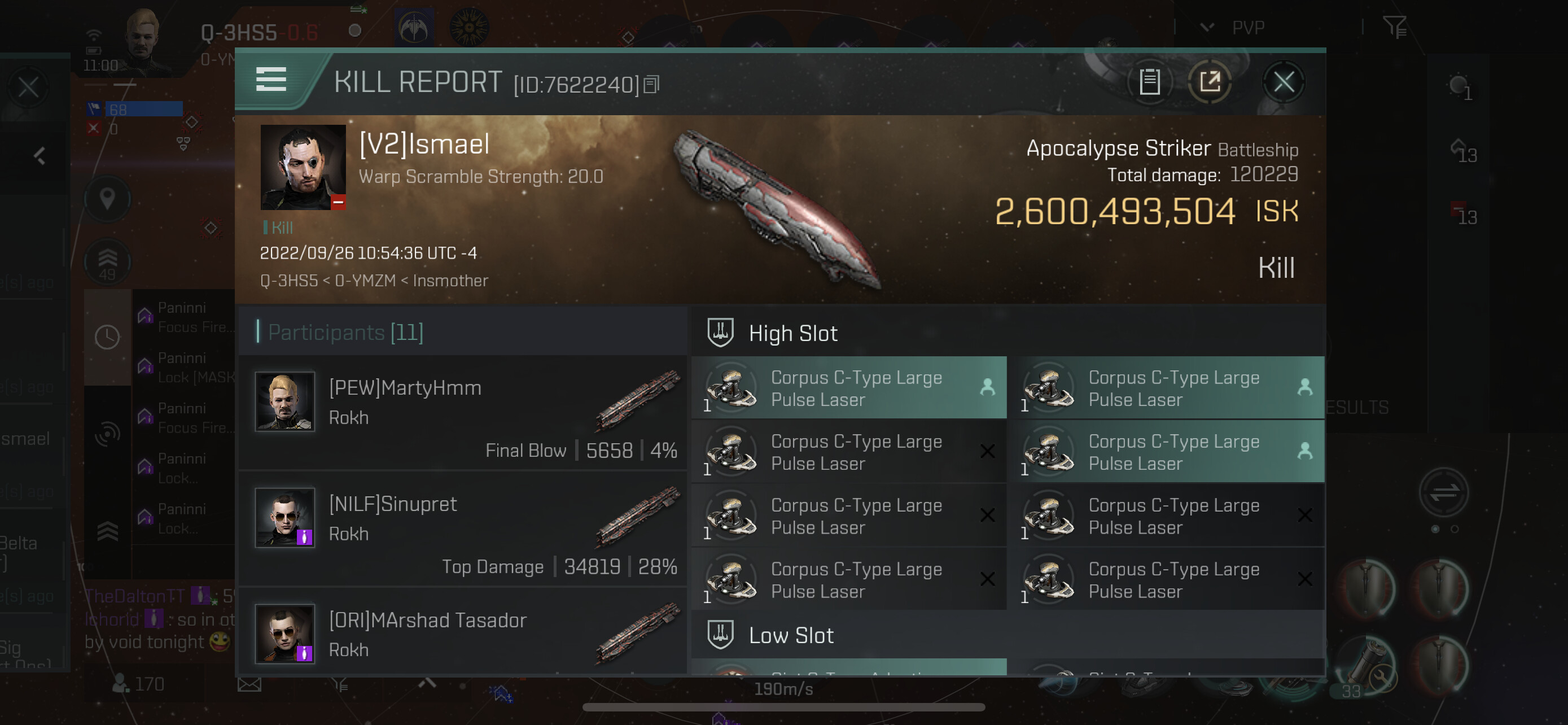Open the mail envelope icon
The height and width of the screenshot is (725, 1568).
[x=249, y=684]
